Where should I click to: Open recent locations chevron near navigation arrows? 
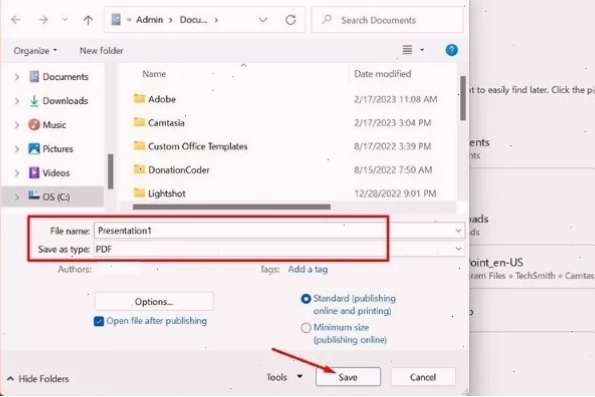click(x=65, y=20)
